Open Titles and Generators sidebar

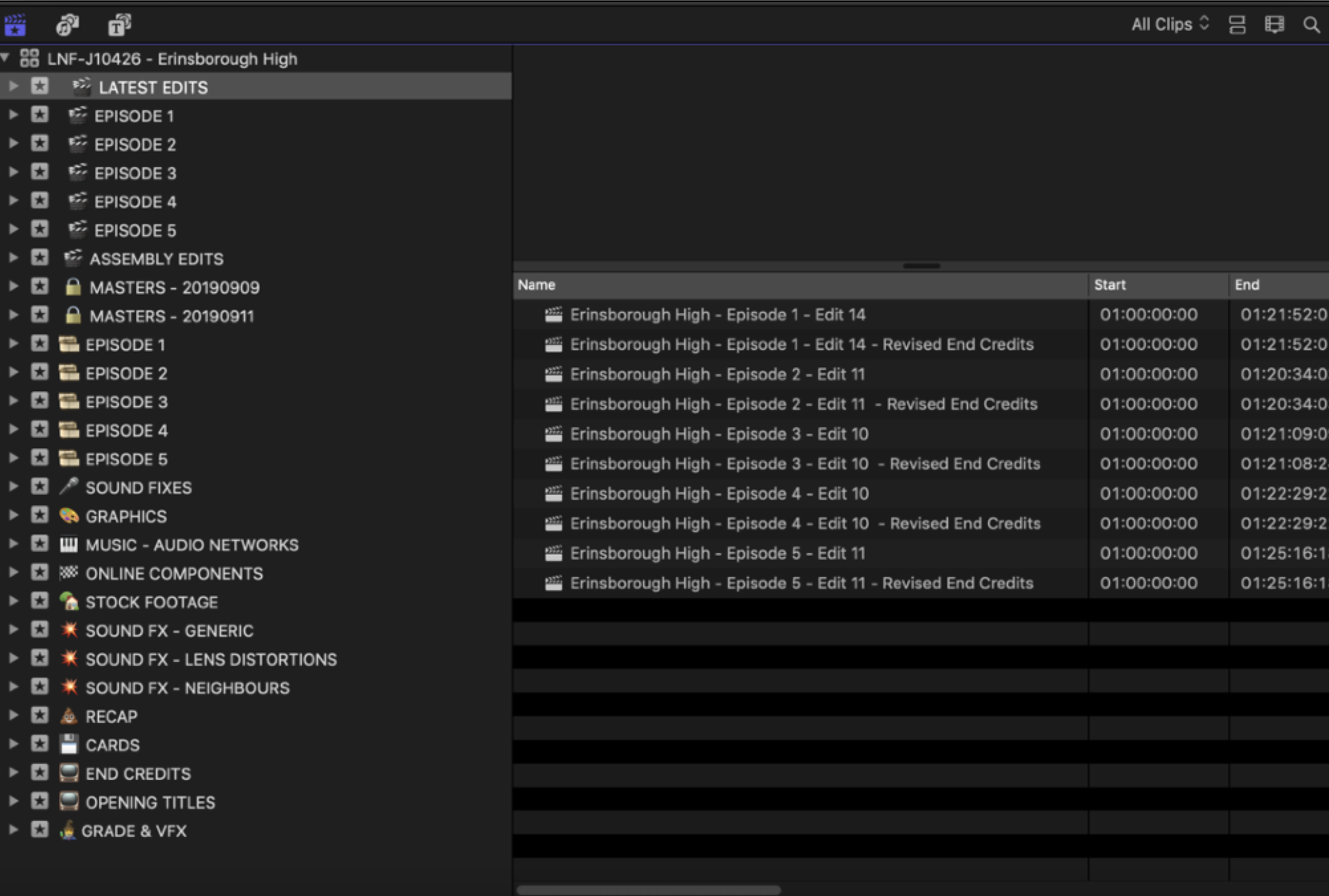tap(119, 25)
